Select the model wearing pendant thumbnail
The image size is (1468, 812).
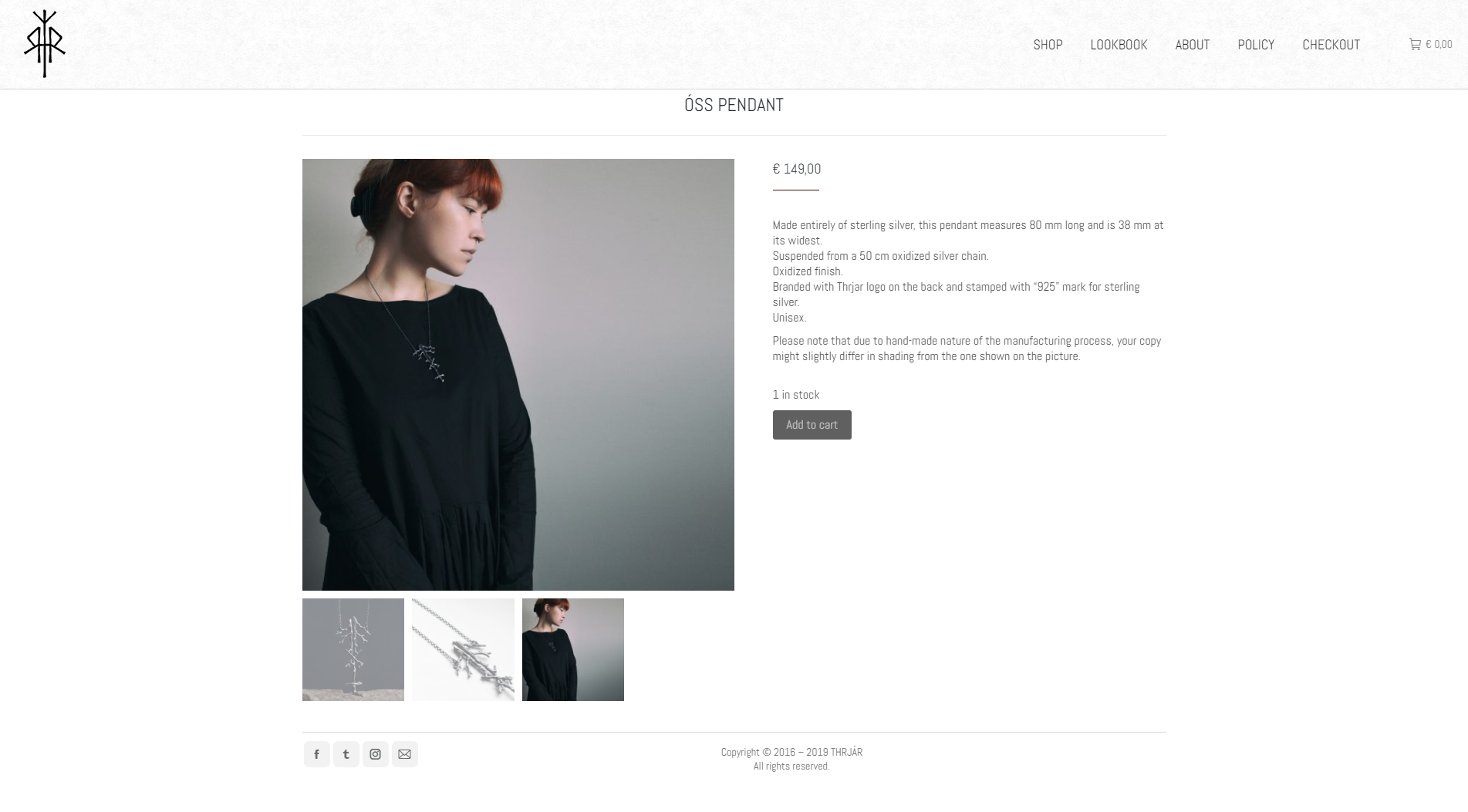coord(573,649)
